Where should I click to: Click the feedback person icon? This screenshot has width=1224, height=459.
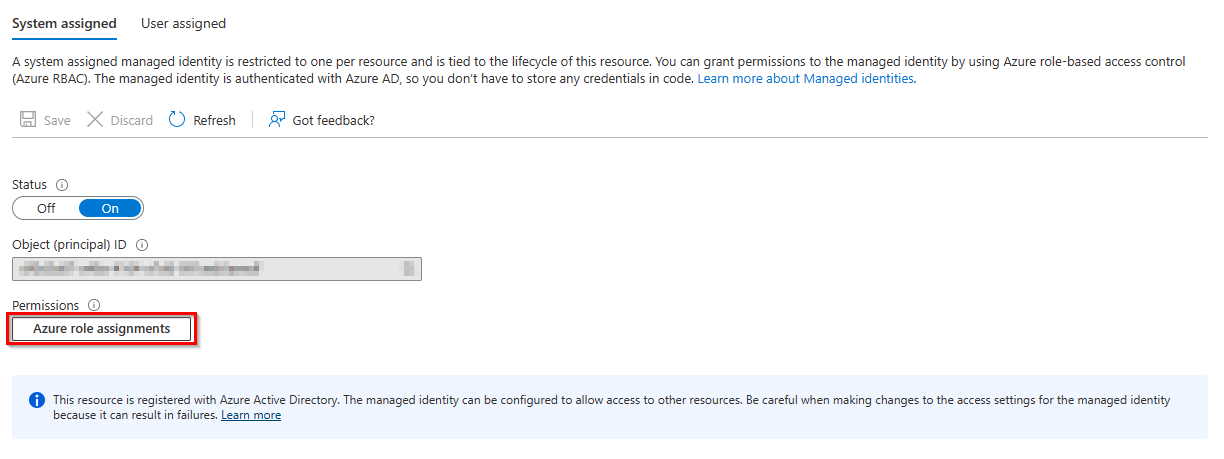277,120
